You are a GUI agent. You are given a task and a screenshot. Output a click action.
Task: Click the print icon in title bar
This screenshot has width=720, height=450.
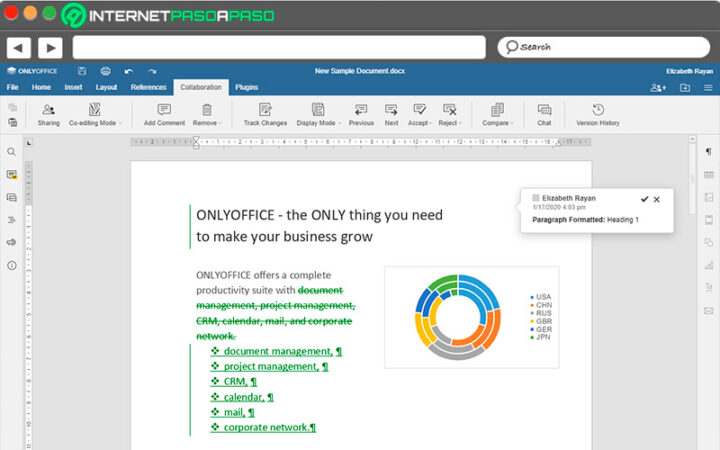click(105, 71)
